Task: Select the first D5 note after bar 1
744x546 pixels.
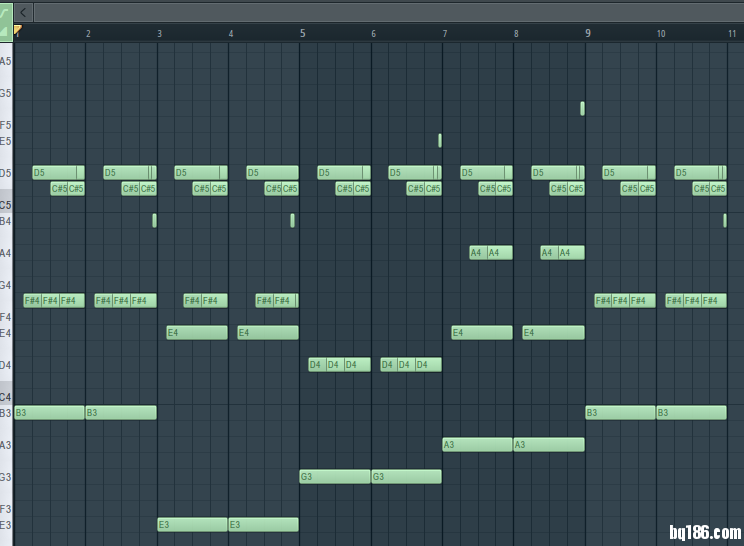Action: point(54,173)
